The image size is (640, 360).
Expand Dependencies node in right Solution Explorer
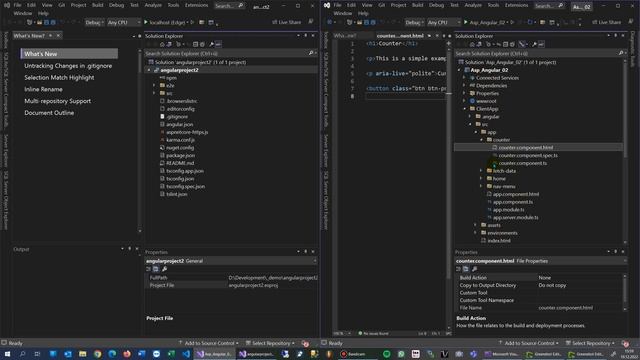(x=464, y=86)
